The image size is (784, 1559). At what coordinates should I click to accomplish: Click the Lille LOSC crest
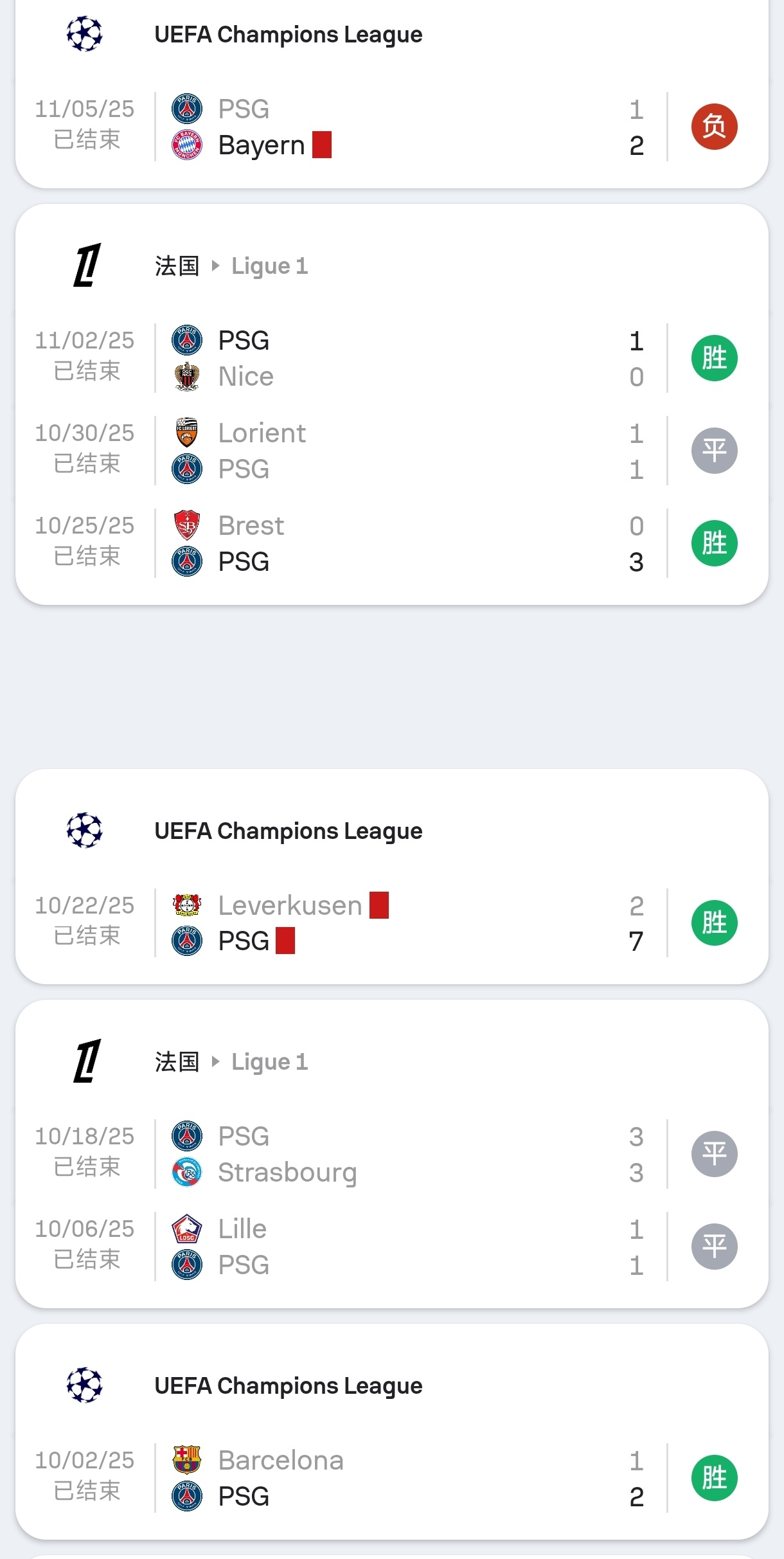pyautogui.click(x=187, y=1229)
